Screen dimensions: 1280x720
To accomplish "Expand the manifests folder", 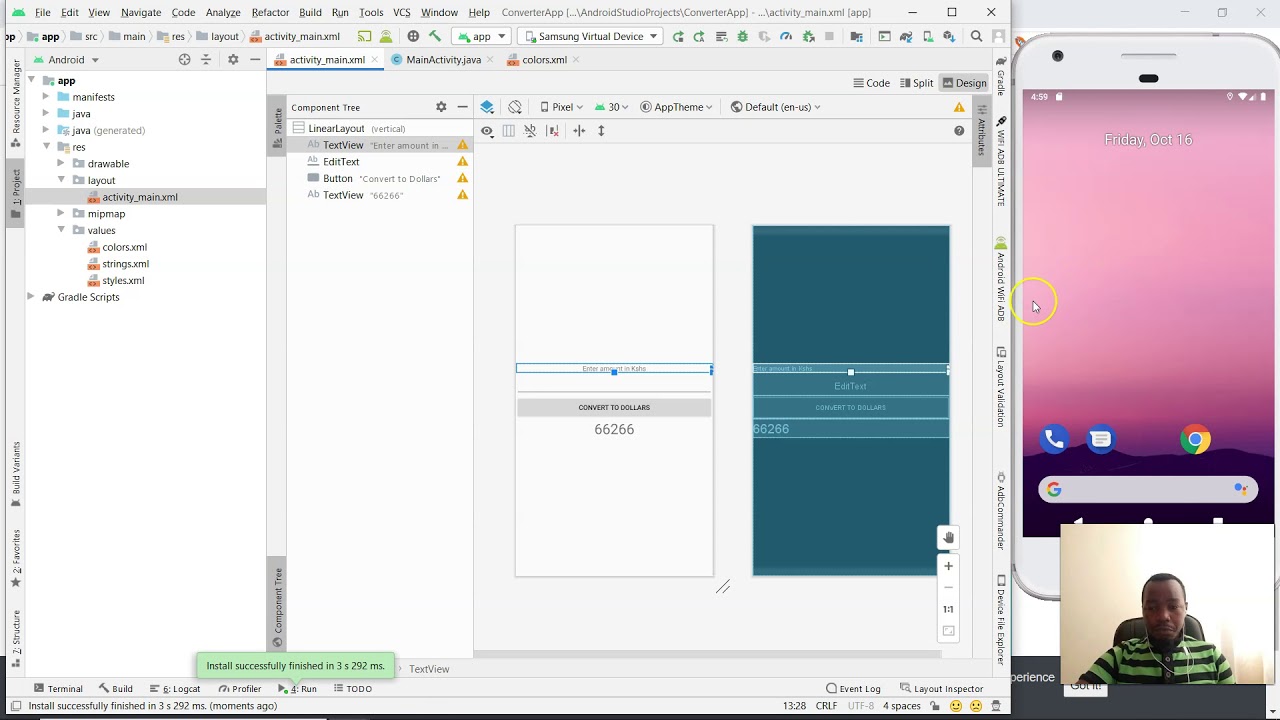I will pyautogui.click(x=46, y=97).
